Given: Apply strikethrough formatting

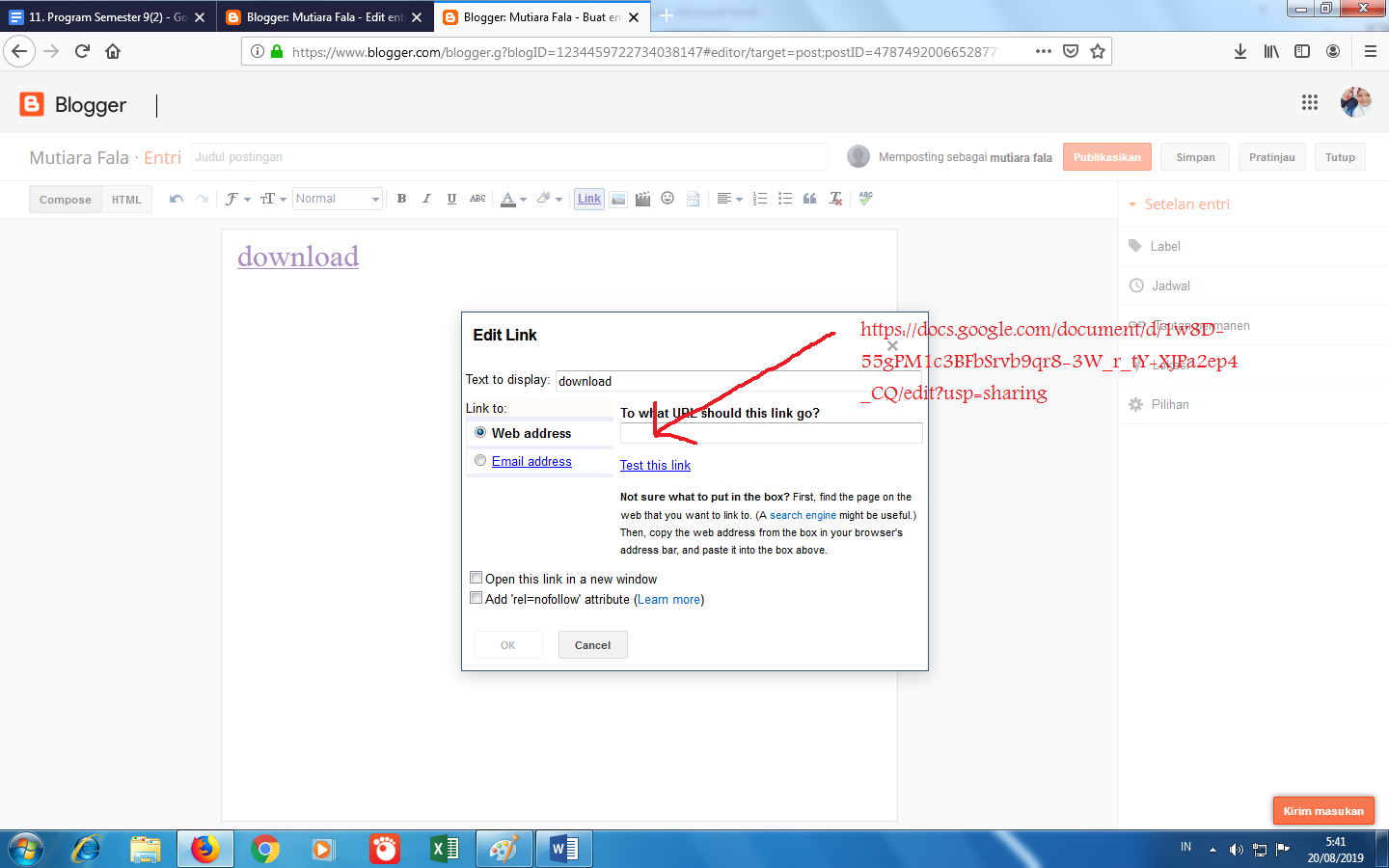Looking at the screenshot, I should tap(477, 198).
